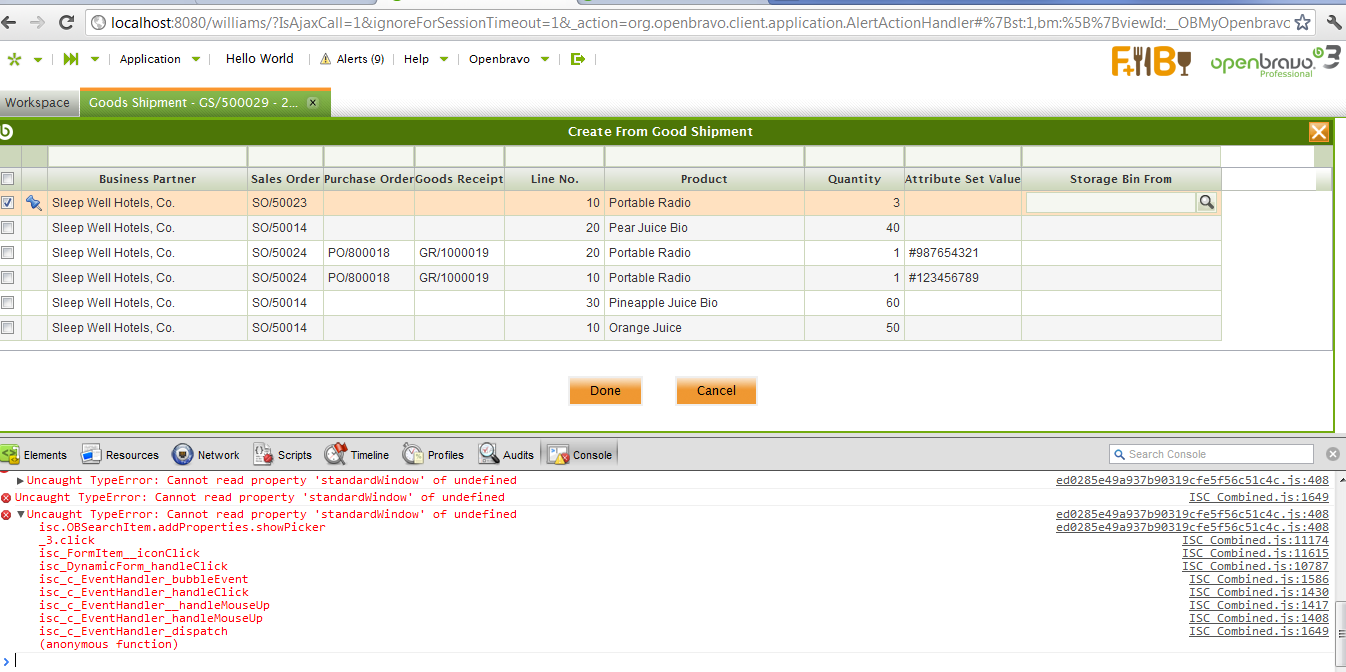Screen dimensions: 1346x672
Task: Switch to the Workspace tab
Action: 37,103
